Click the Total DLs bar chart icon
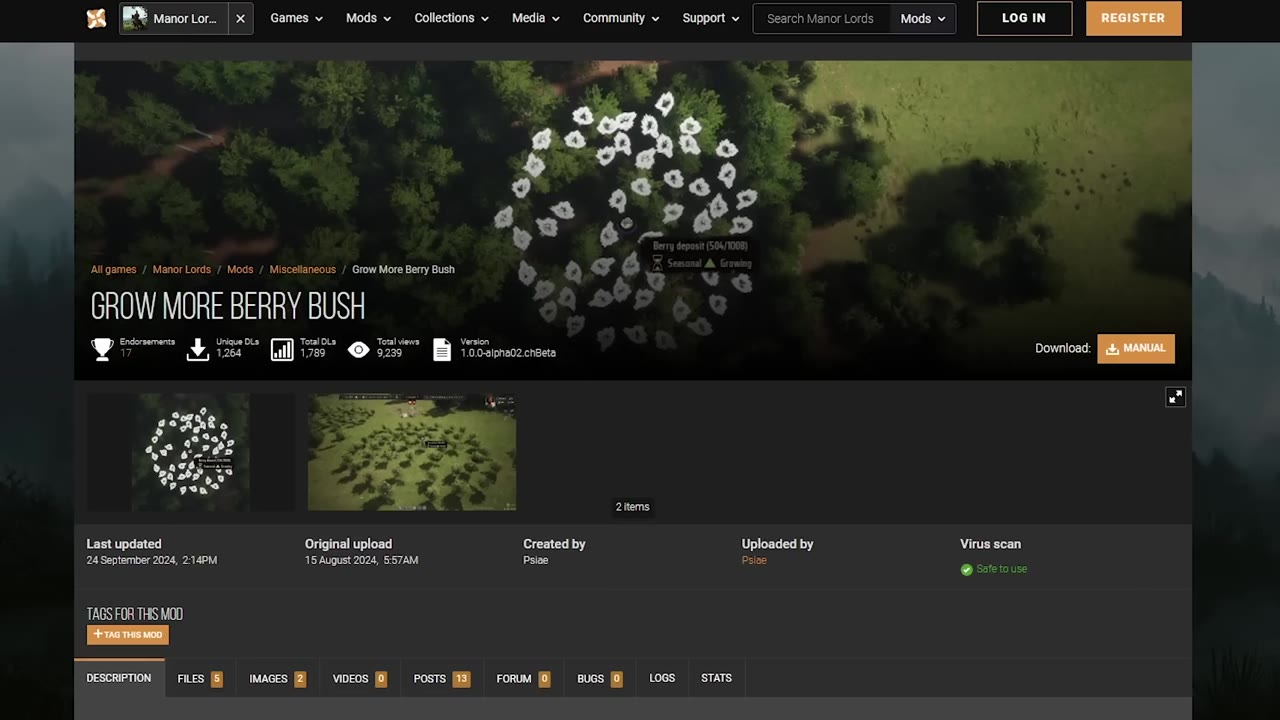This screenshot has width=1280, height=720. [282, 348]
